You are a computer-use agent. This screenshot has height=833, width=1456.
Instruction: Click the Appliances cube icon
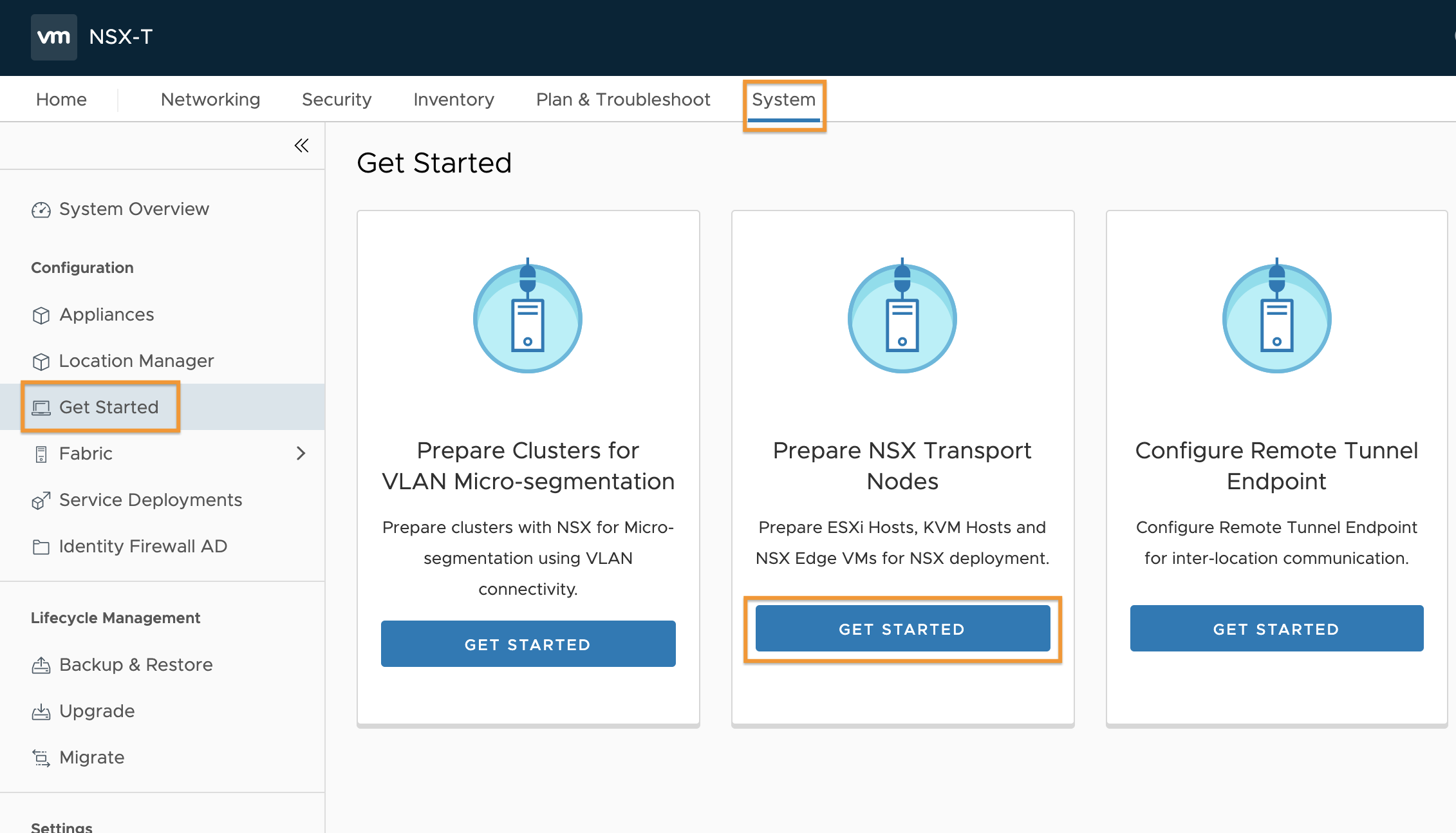(x=41, y=315)
